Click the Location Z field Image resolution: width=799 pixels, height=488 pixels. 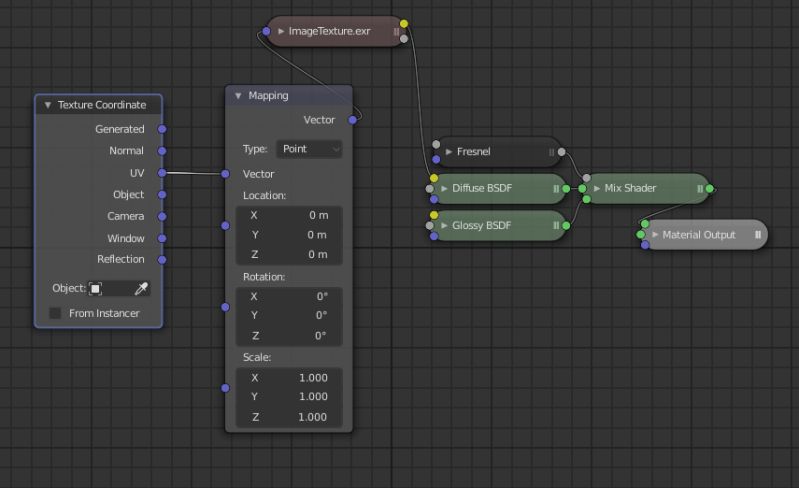click(289, 255)
